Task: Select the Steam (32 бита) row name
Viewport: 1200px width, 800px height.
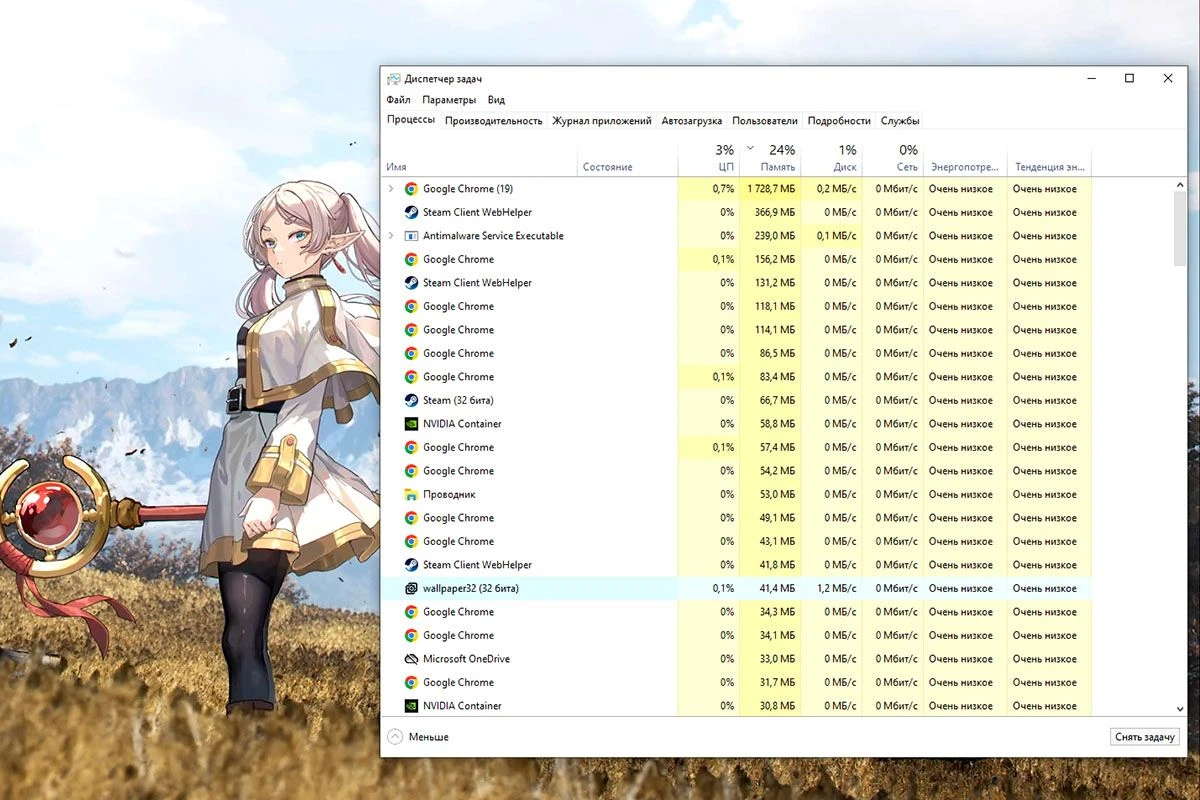Action: (x=458, y=401)
